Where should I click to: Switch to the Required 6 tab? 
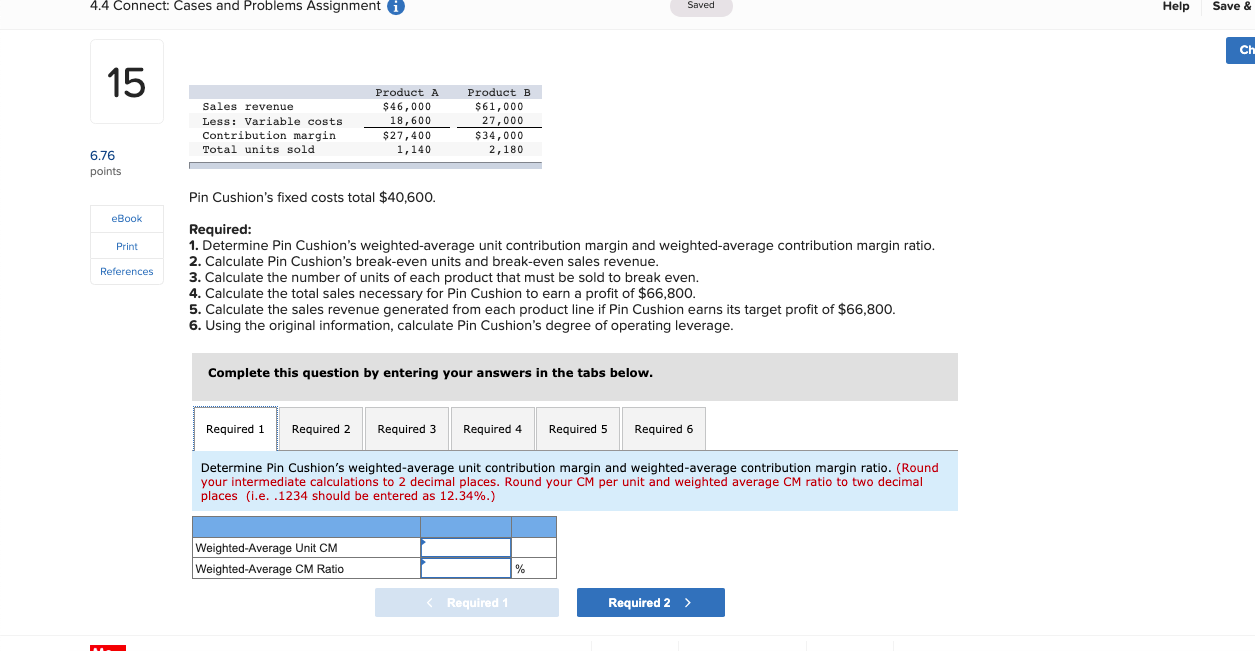[663, 429]
